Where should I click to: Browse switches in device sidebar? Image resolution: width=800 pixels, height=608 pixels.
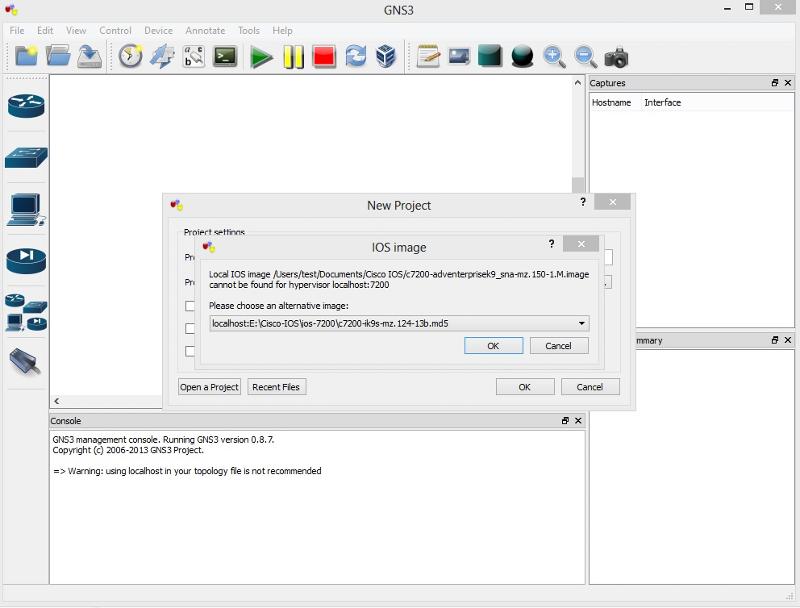click(26, 158)
